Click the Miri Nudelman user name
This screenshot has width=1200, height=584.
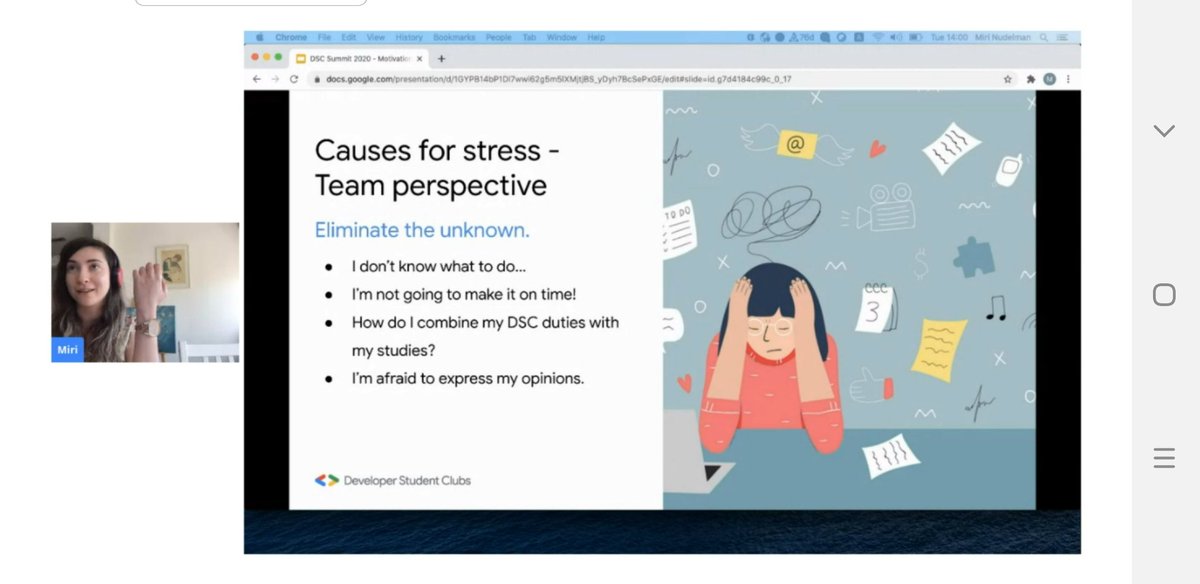pos(1004,37)
